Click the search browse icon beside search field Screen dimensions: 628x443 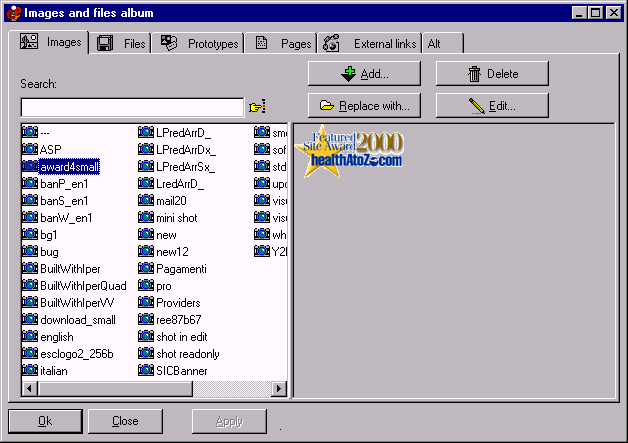(x=257, y=107)
